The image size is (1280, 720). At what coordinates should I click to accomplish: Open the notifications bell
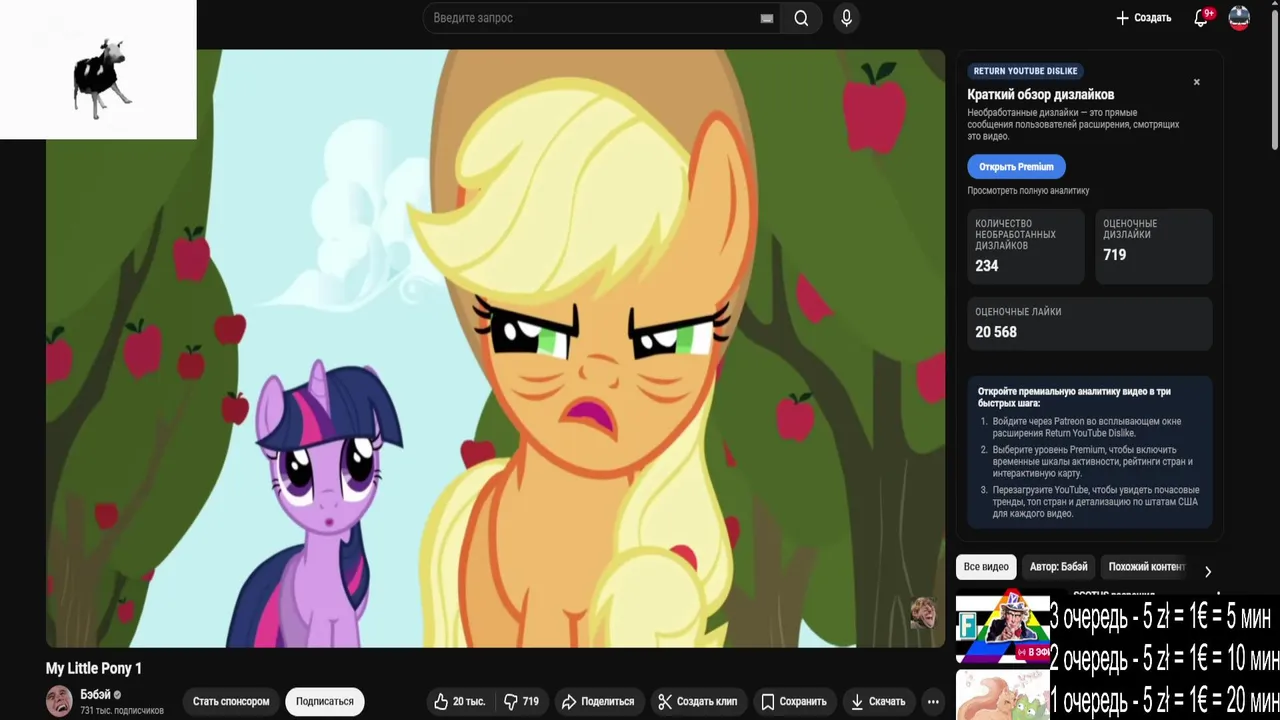[x=1202, y=18]
